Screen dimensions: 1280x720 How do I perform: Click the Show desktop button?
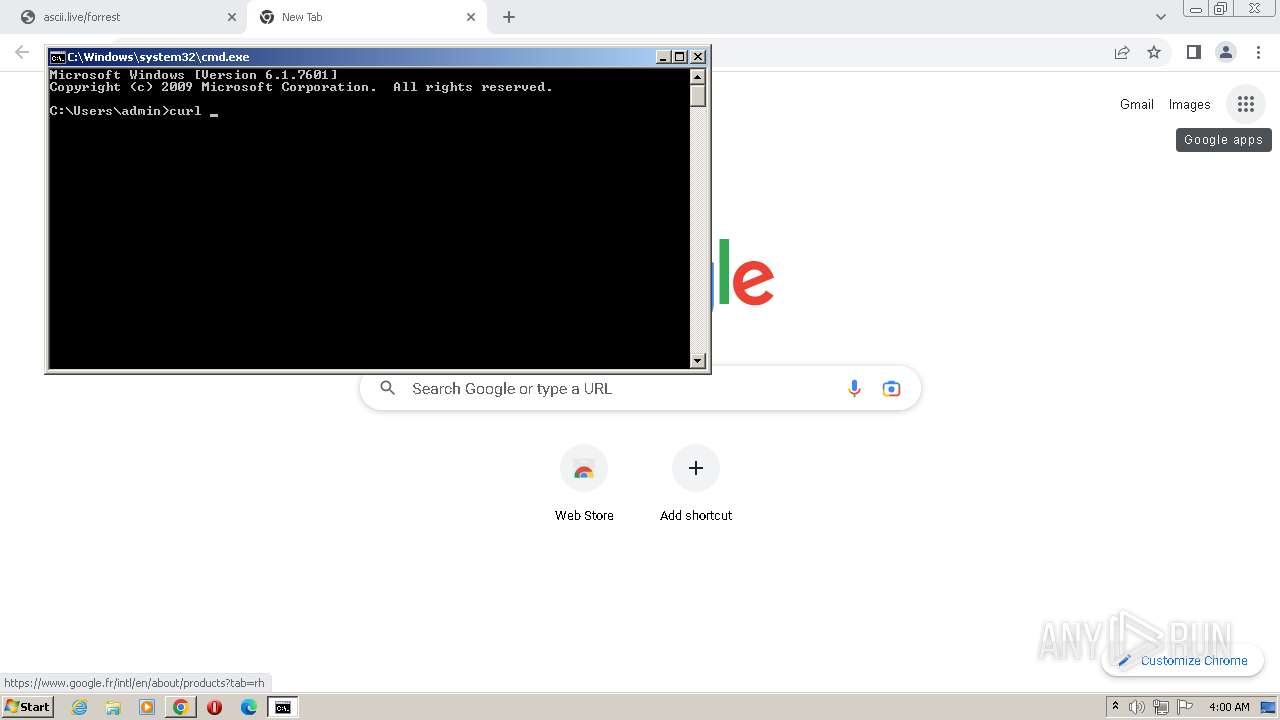pos(1268,707)
